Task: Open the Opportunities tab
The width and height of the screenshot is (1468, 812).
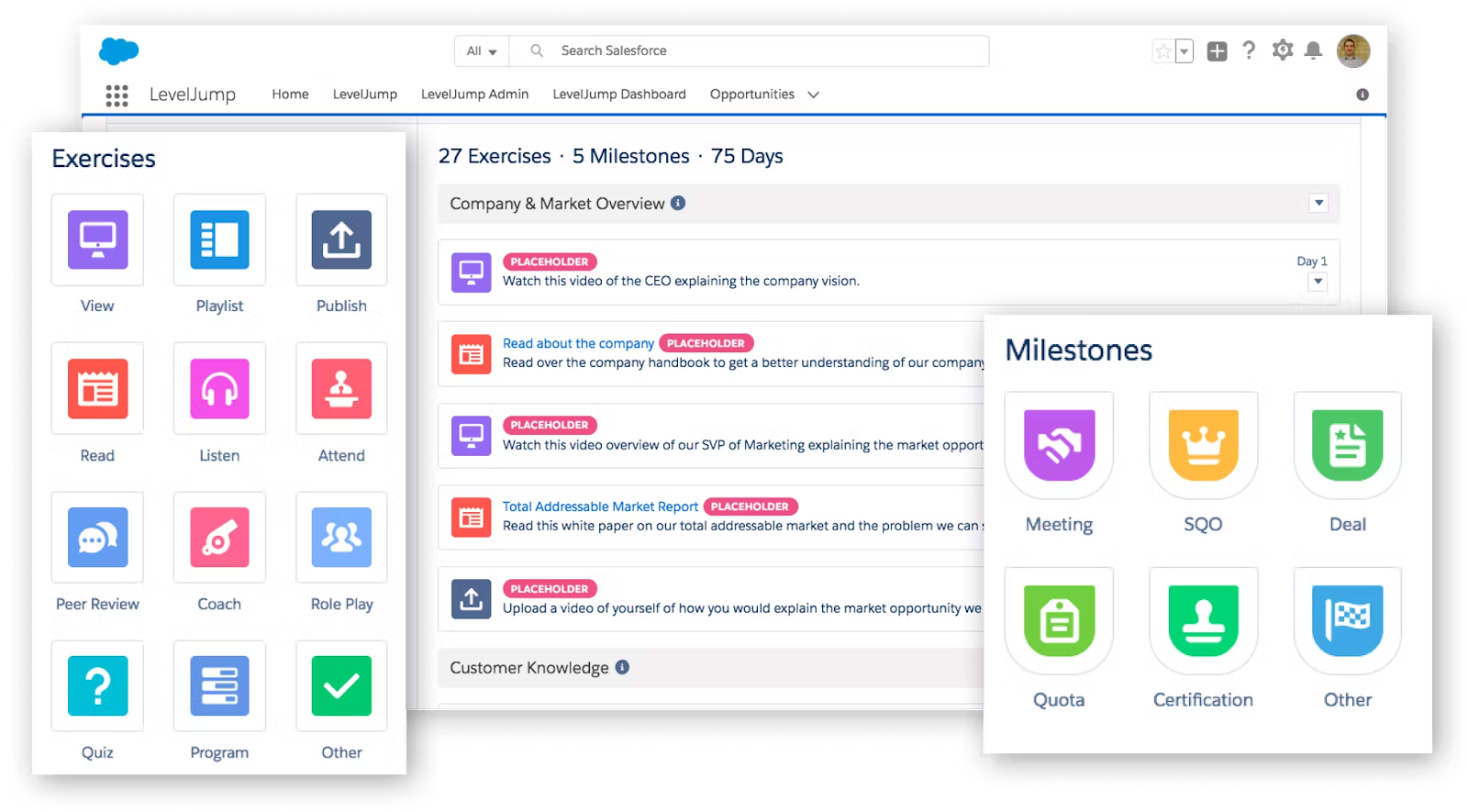Action: [752, 94]
